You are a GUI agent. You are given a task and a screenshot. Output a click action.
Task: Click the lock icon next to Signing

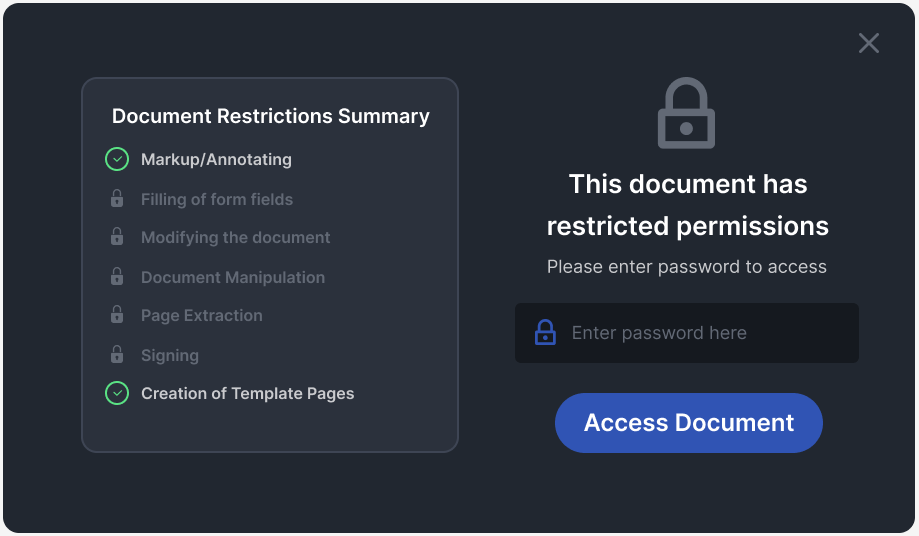[117, 354]
